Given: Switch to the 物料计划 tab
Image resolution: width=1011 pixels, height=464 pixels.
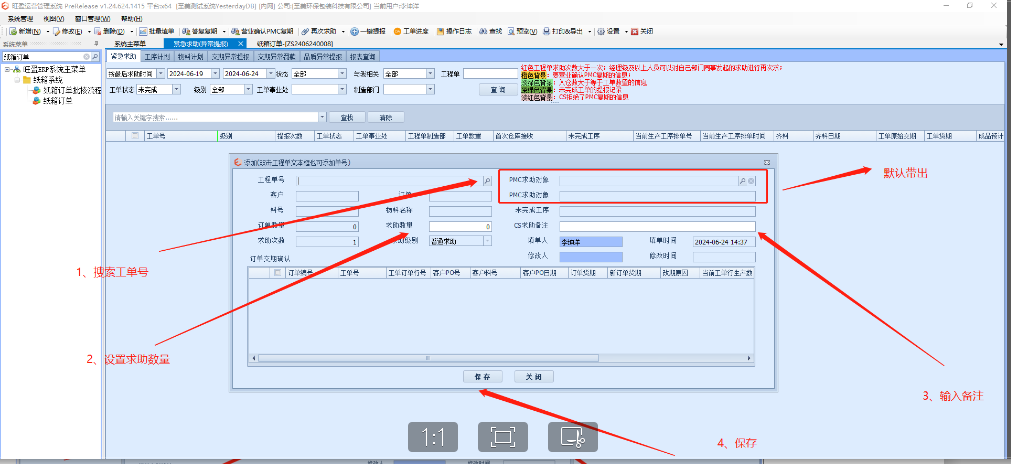Looking at the screenshot, I should [191, 57].
